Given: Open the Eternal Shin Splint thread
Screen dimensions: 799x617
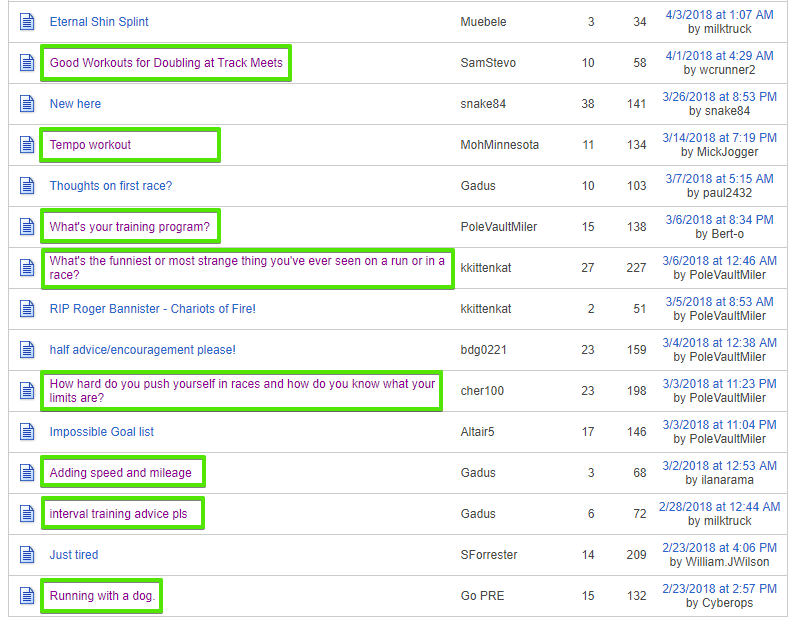Looking at the screenshot, I should click(x=99, y=22).
